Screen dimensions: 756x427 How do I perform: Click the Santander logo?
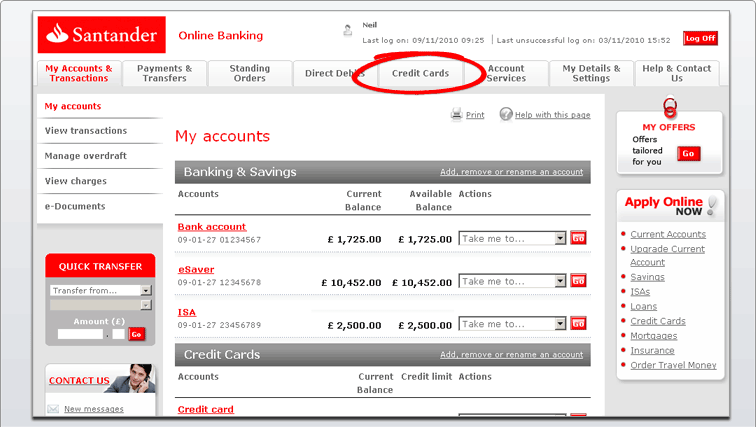pyautogui.click(x=102, y=35)
